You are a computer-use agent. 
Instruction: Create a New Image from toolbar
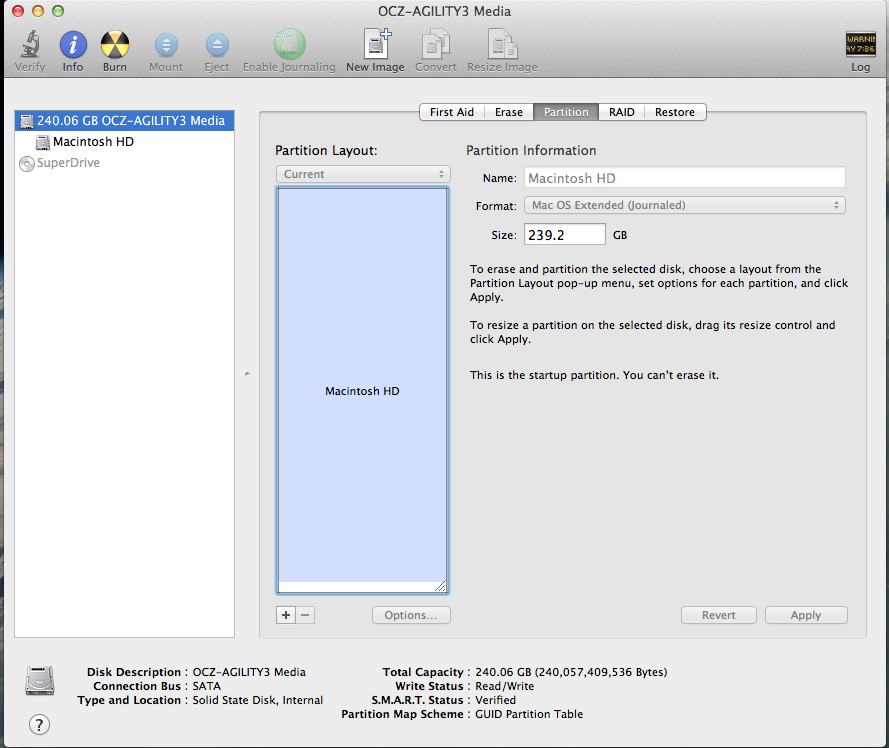pos(376,44)
